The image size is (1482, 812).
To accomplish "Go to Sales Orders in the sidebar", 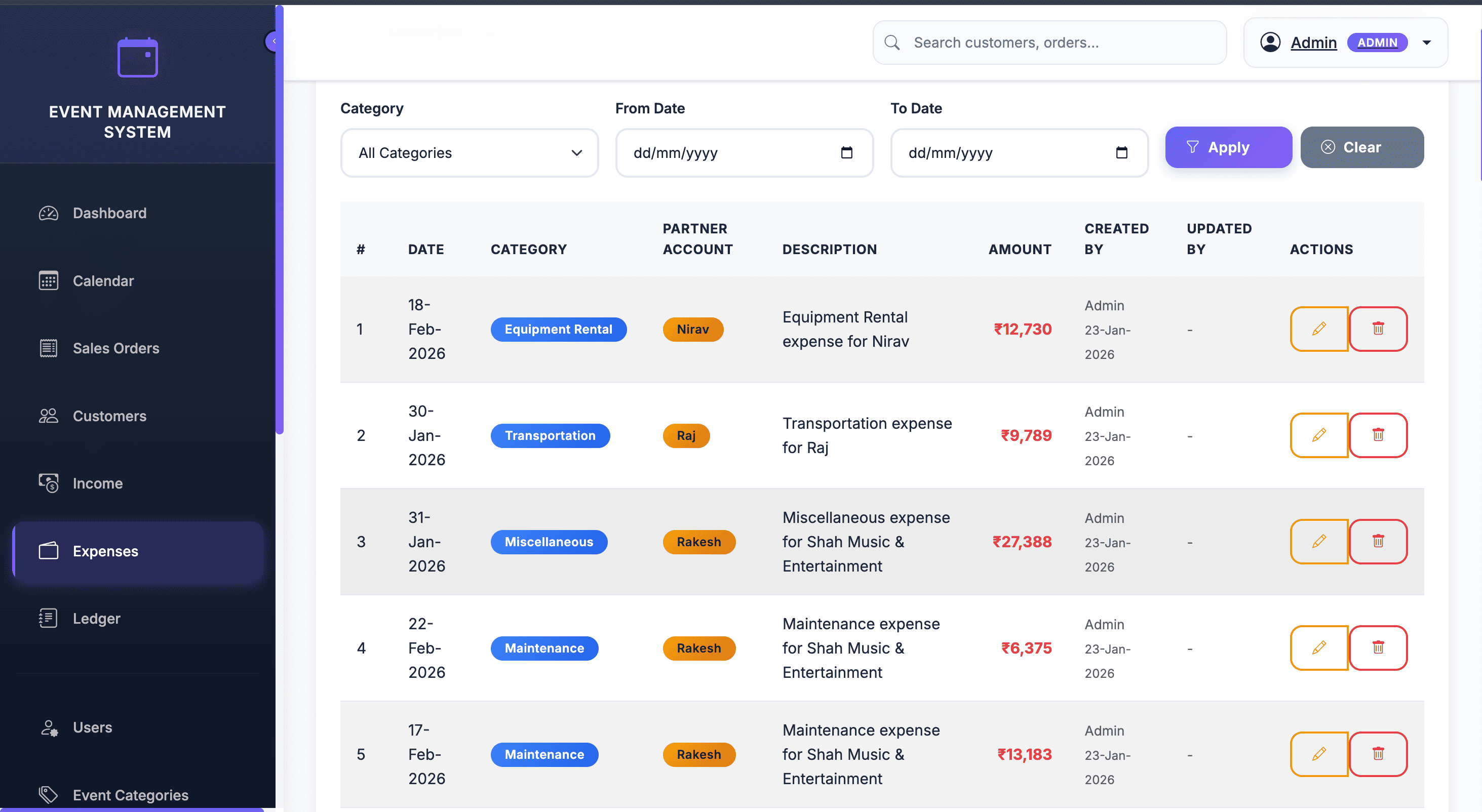I will point(115,348).
